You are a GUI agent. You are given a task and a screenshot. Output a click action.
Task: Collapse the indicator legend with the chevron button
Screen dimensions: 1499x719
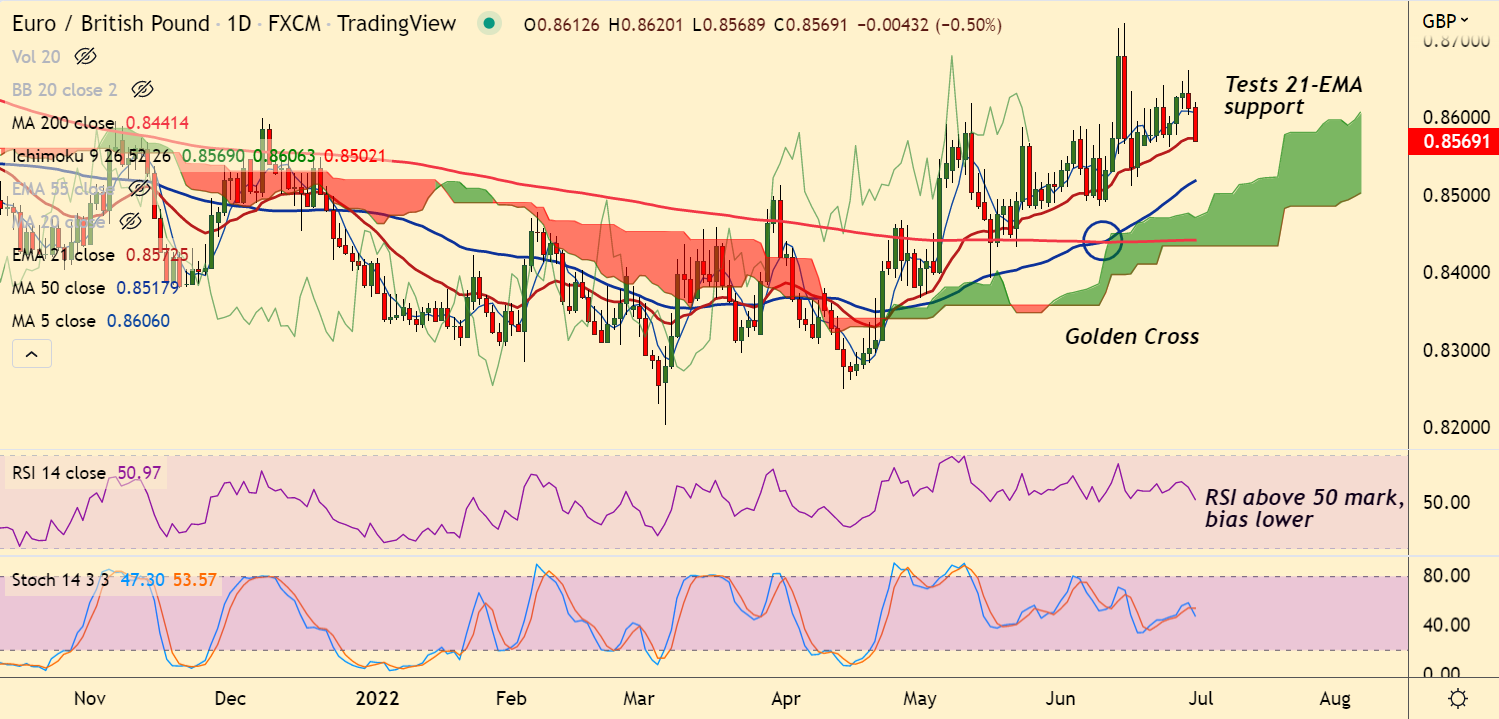tap(31, 353)
